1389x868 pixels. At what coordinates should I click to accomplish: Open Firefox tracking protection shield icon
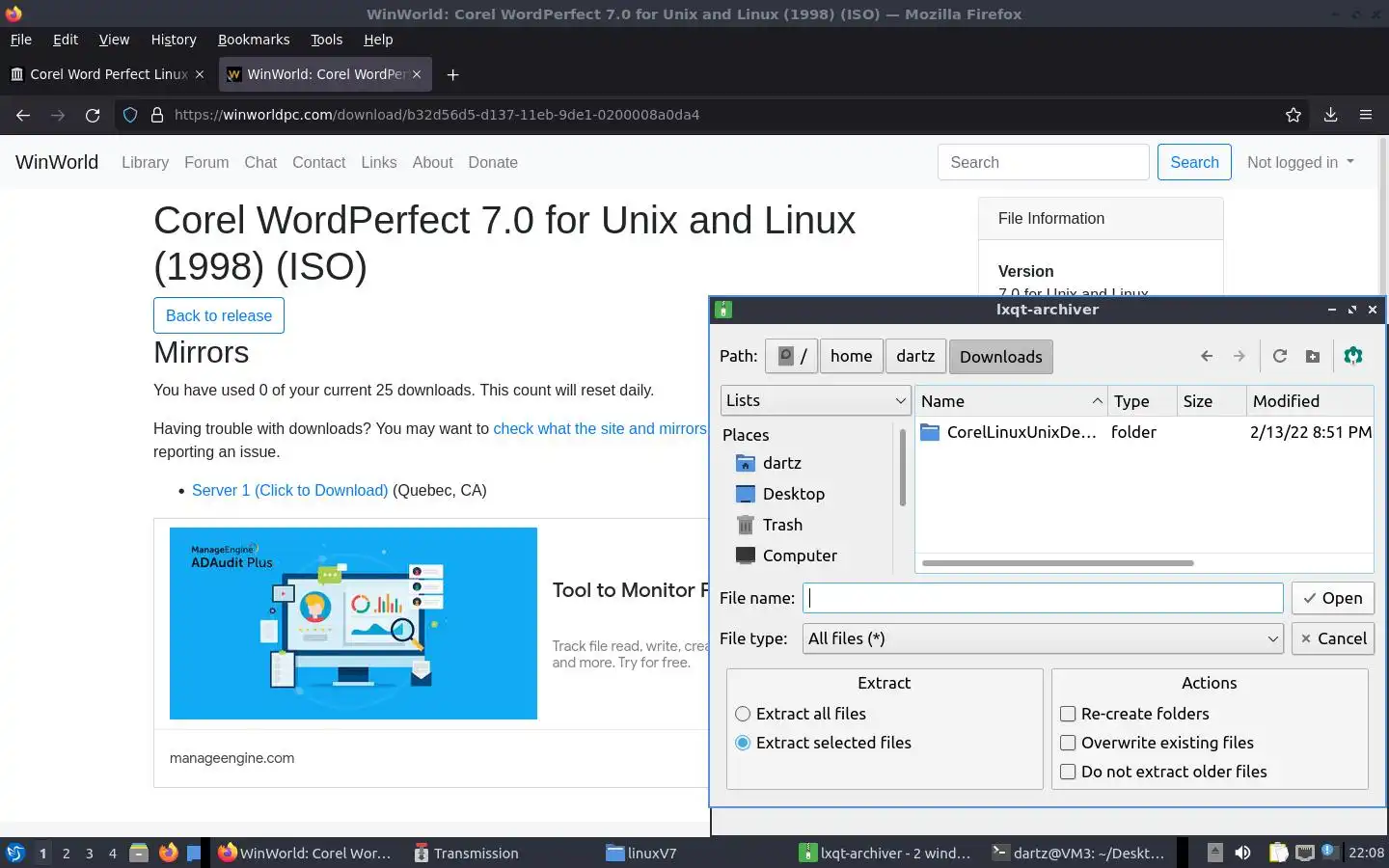pos(130,115)
